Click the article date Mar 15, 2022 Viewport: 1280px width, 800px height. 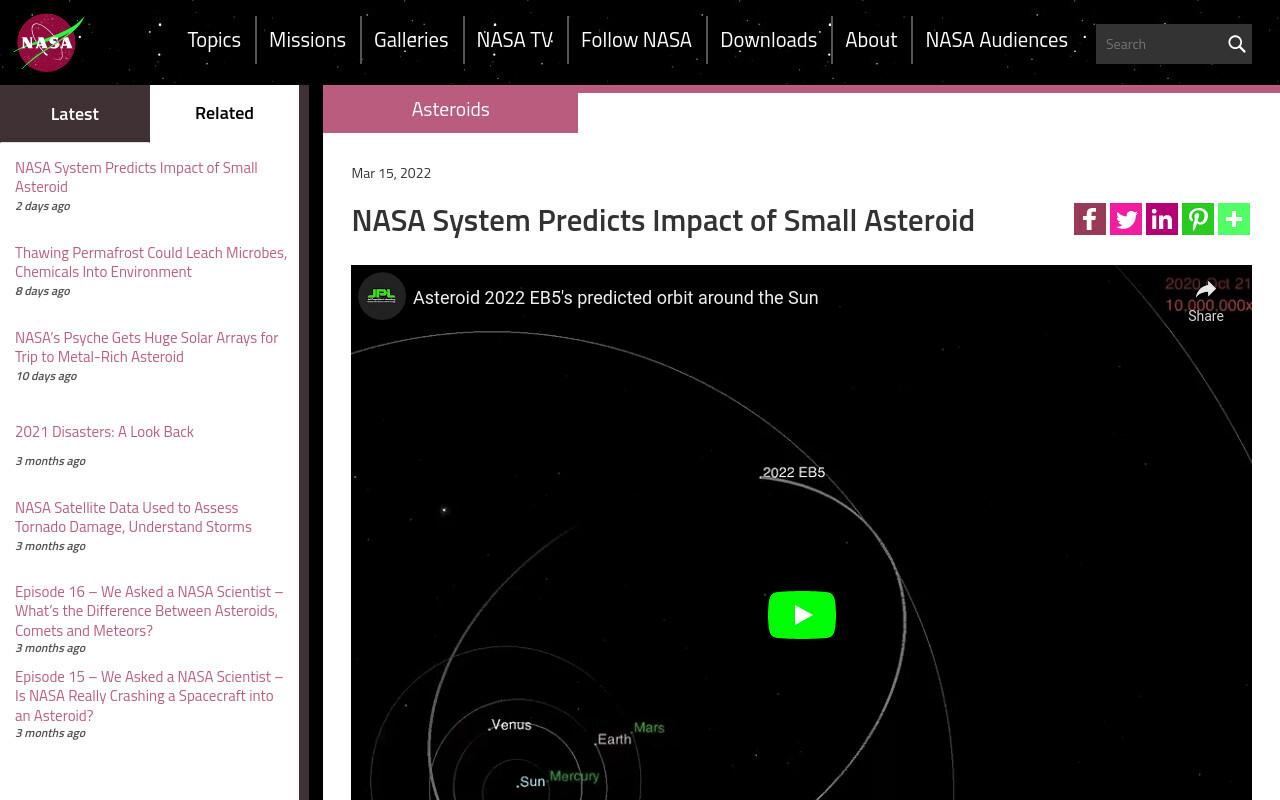(x=391, y=173)
